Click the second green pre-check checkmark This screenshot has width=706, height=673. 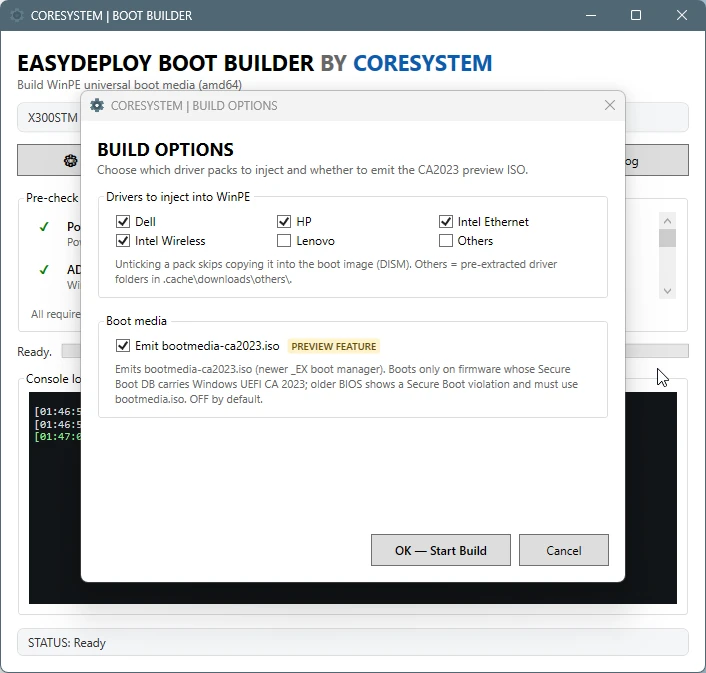[44, 270]
